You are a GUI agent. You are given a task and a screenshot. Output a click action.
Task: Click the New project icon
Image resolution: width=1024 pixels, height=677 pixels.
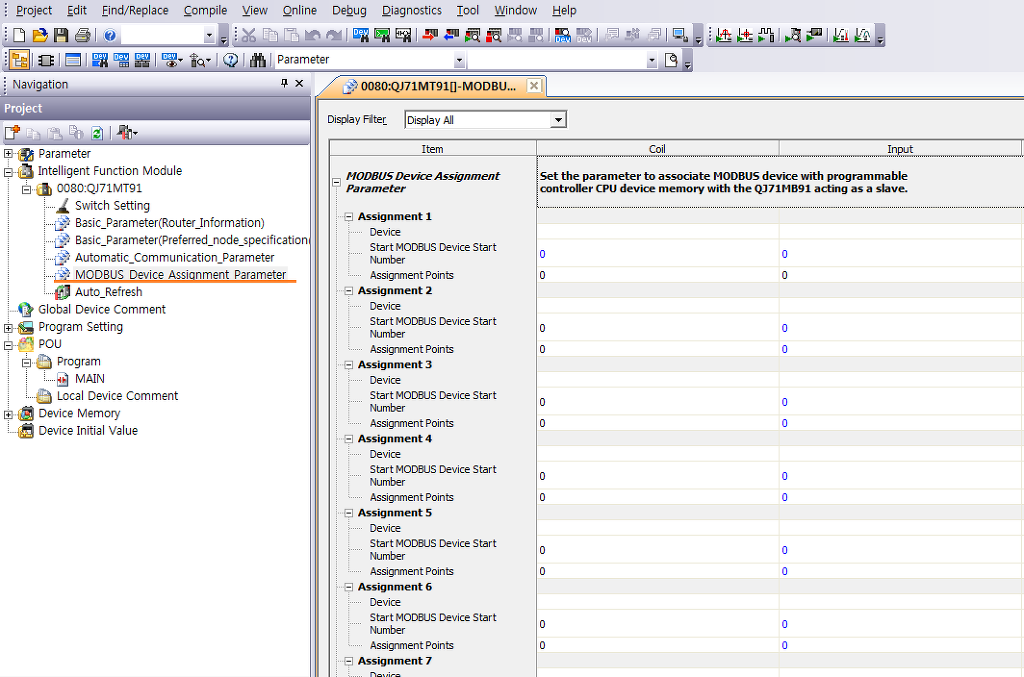19,35
